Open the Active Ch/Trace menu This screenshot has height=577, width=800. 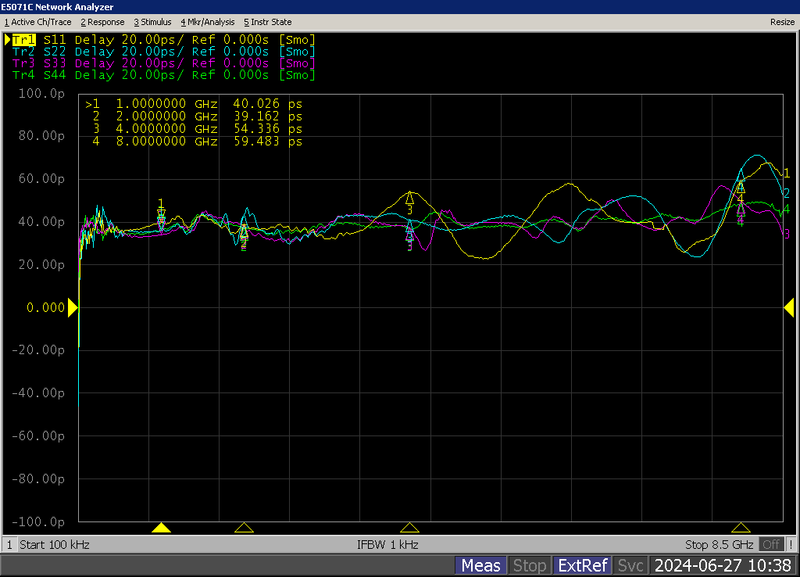point(38,21)
